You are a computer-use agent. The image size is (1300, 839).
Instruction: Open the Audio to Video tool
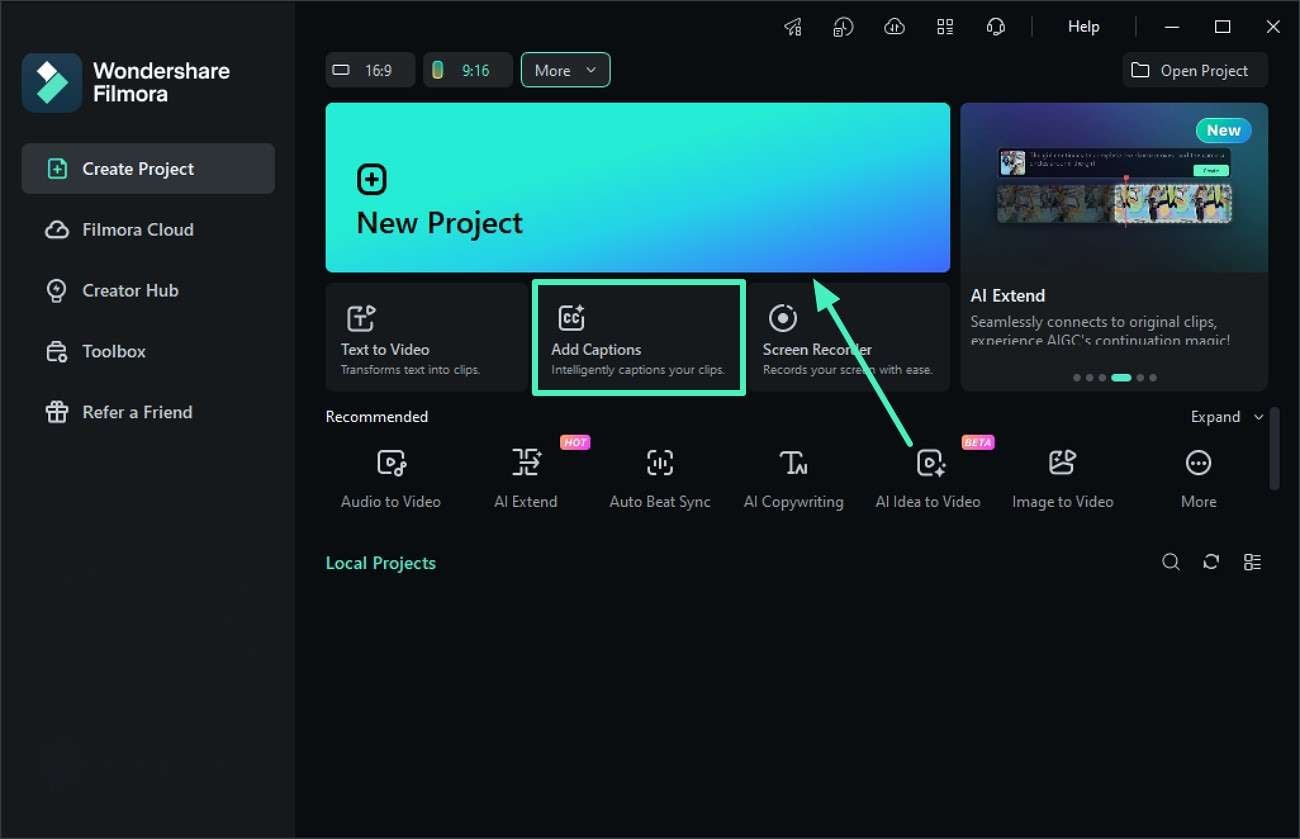391,478
